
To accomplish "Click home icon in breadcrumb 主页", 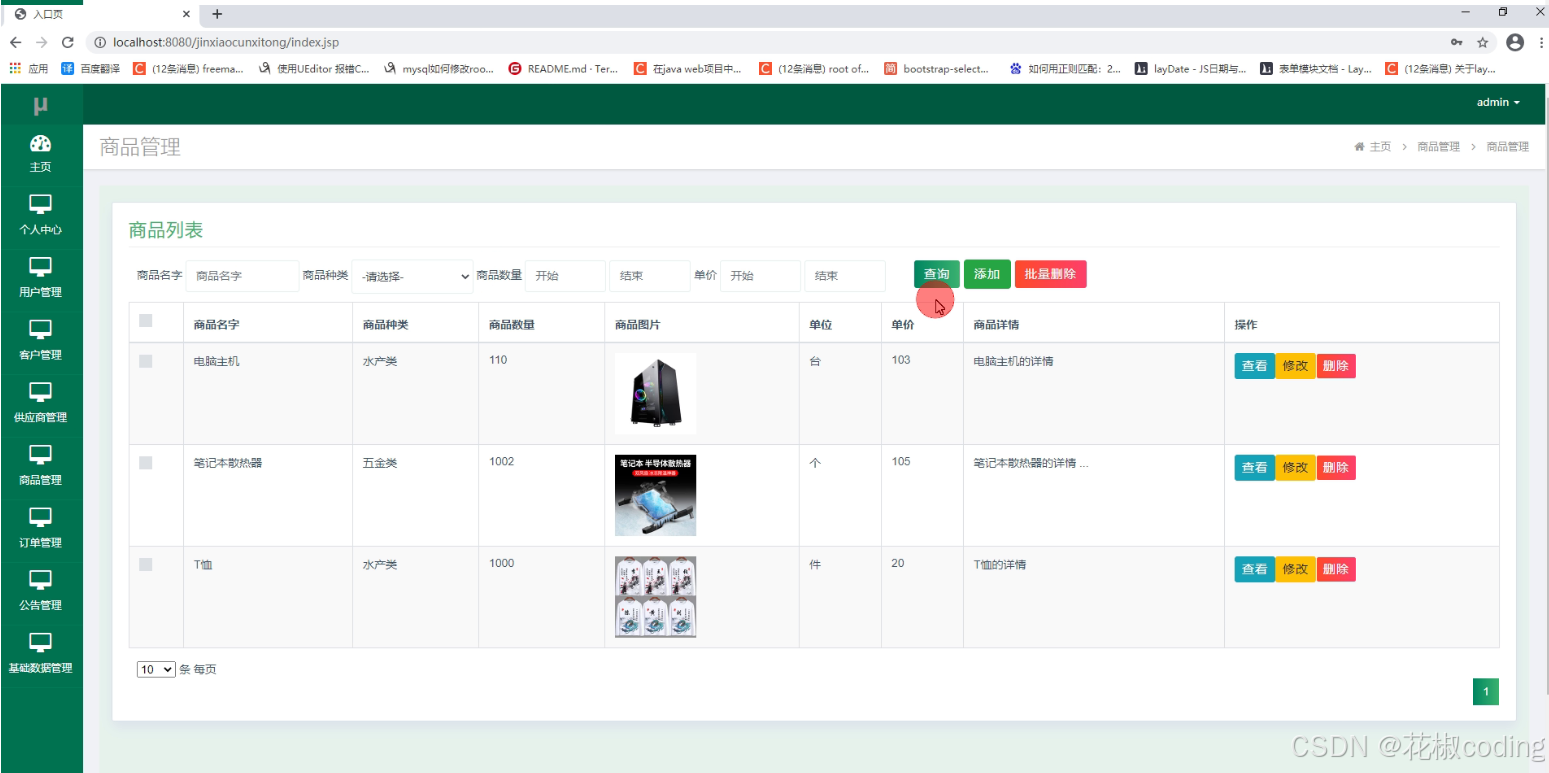I will coord(1359,147).
